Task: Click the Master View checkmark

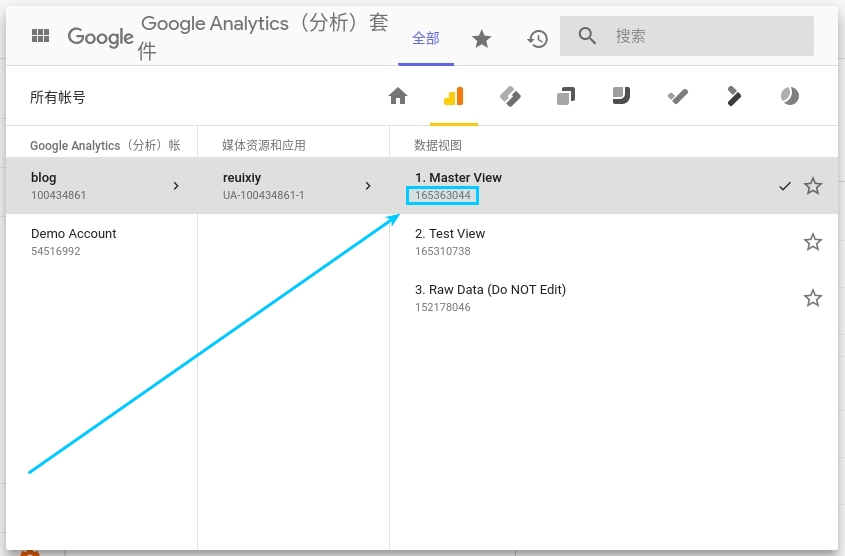Action: pyautogui.click(x=785, y=186)
